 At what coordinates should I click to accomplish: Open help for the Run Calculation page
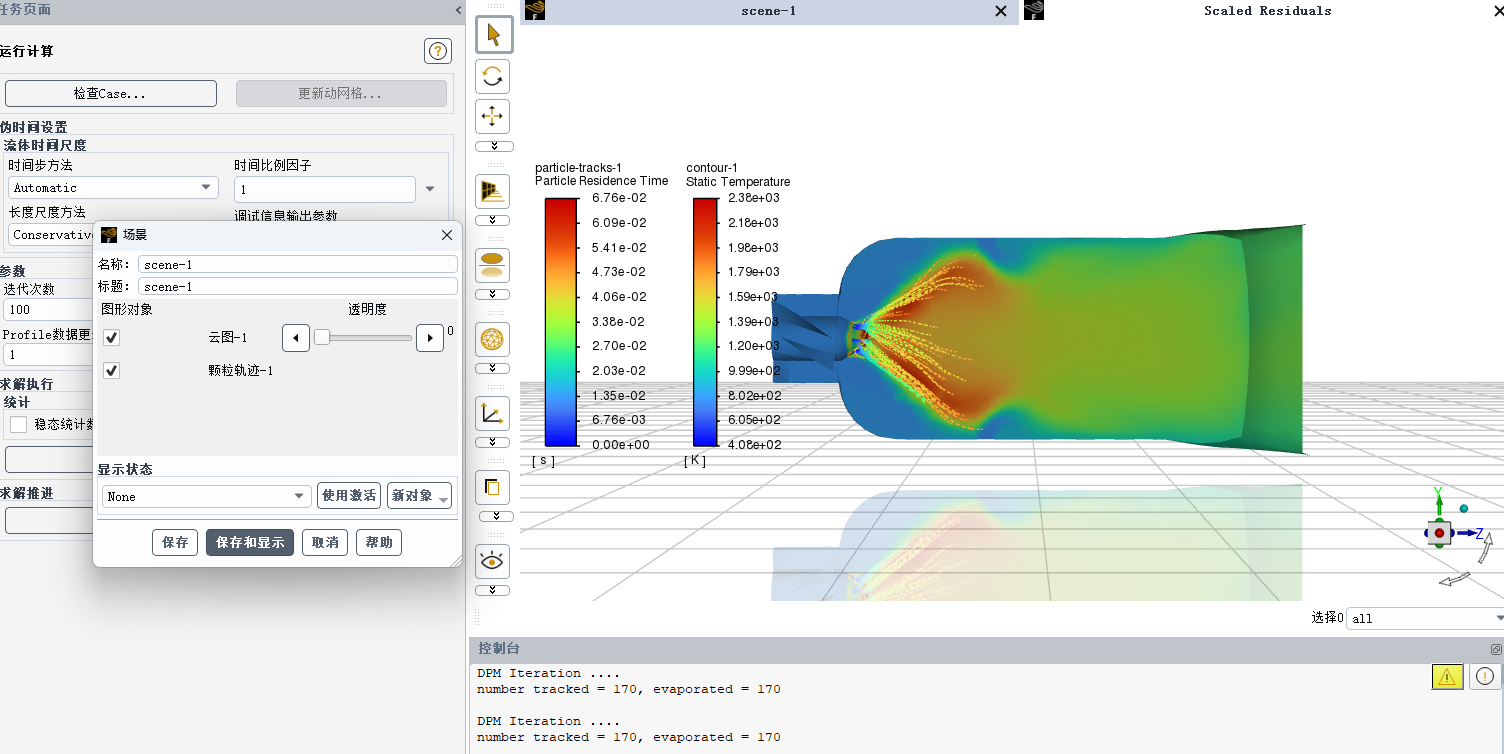(437, 51)
